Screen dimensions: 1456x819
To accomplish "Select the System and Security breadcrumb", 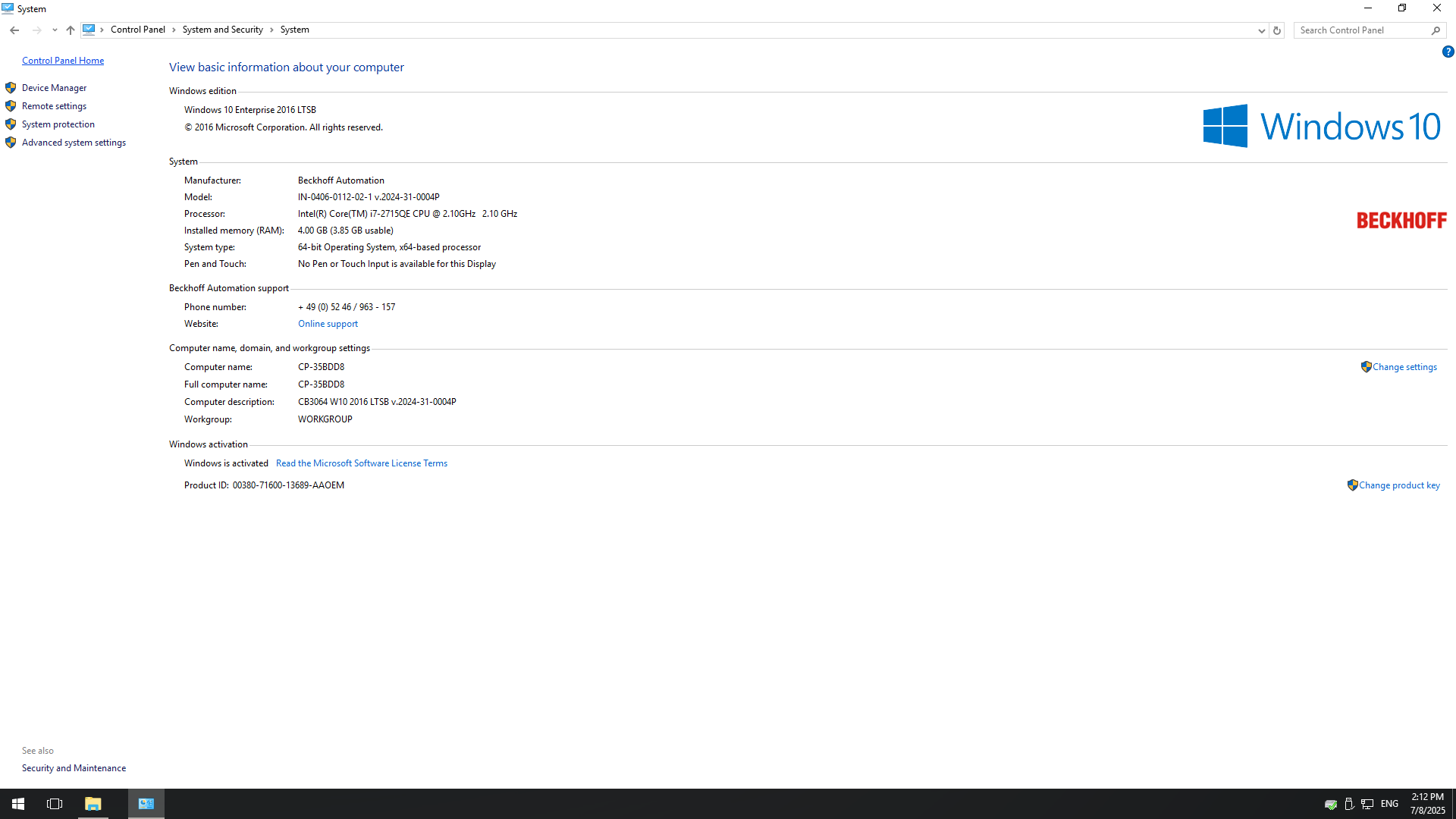I will (x=222, y=30).
